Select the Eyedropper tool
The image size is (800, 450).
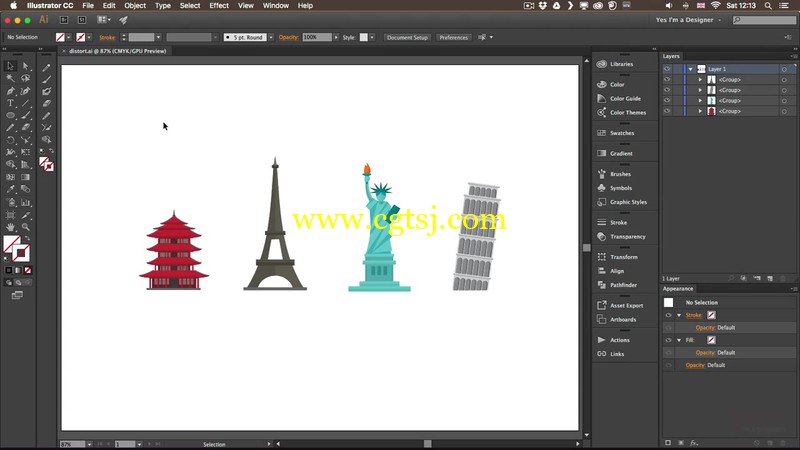10,189
